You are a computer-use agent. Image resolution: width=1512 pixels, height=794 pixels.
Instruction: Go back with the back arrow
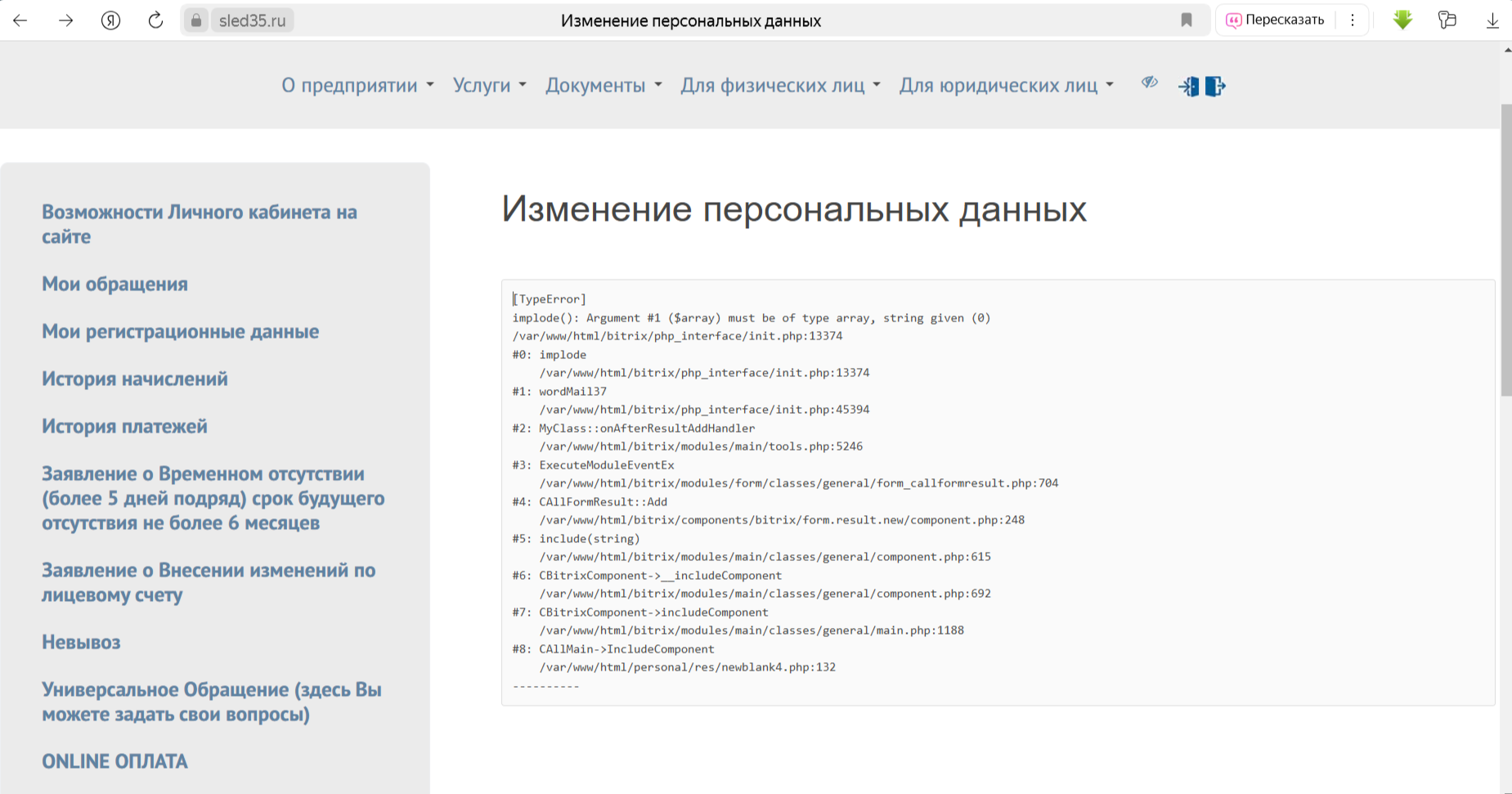(20, 20)
